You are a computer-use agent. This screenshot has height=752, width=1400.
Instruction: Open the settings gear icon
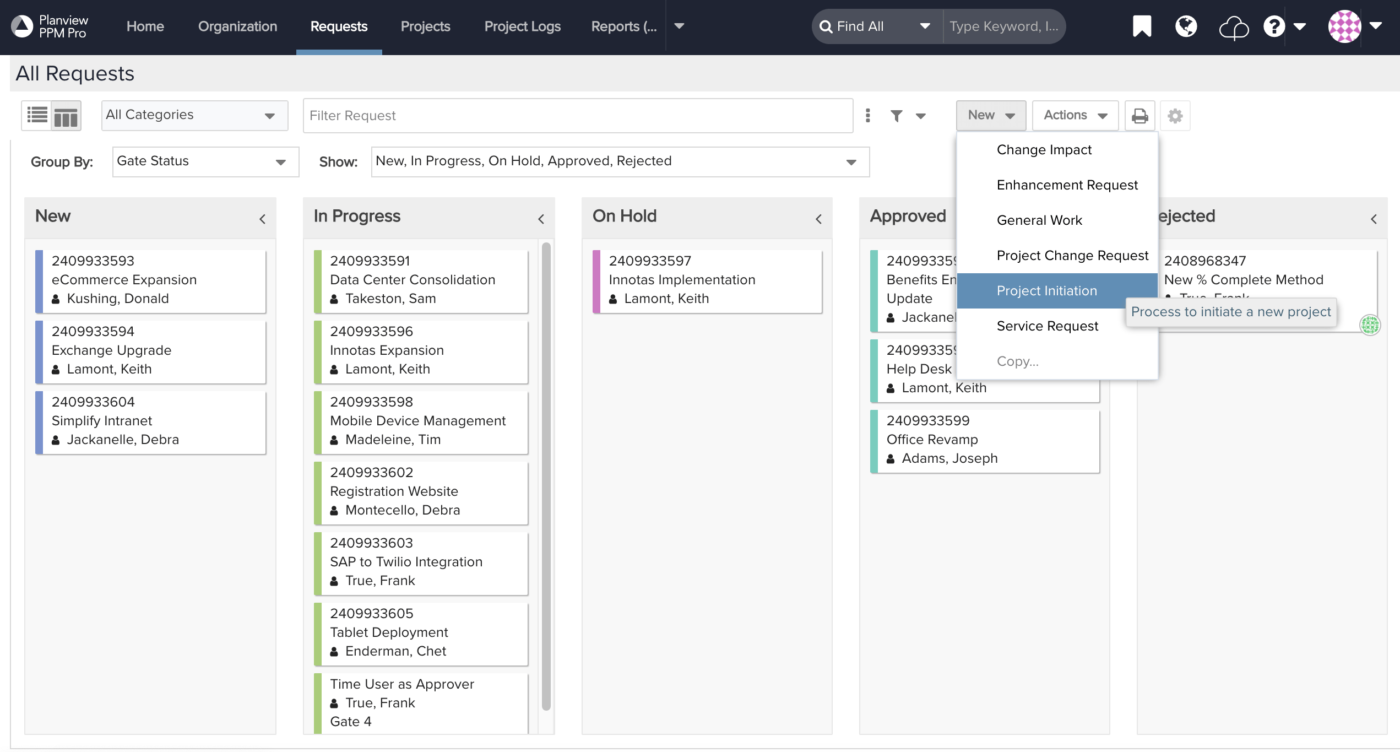[1175, 116]
